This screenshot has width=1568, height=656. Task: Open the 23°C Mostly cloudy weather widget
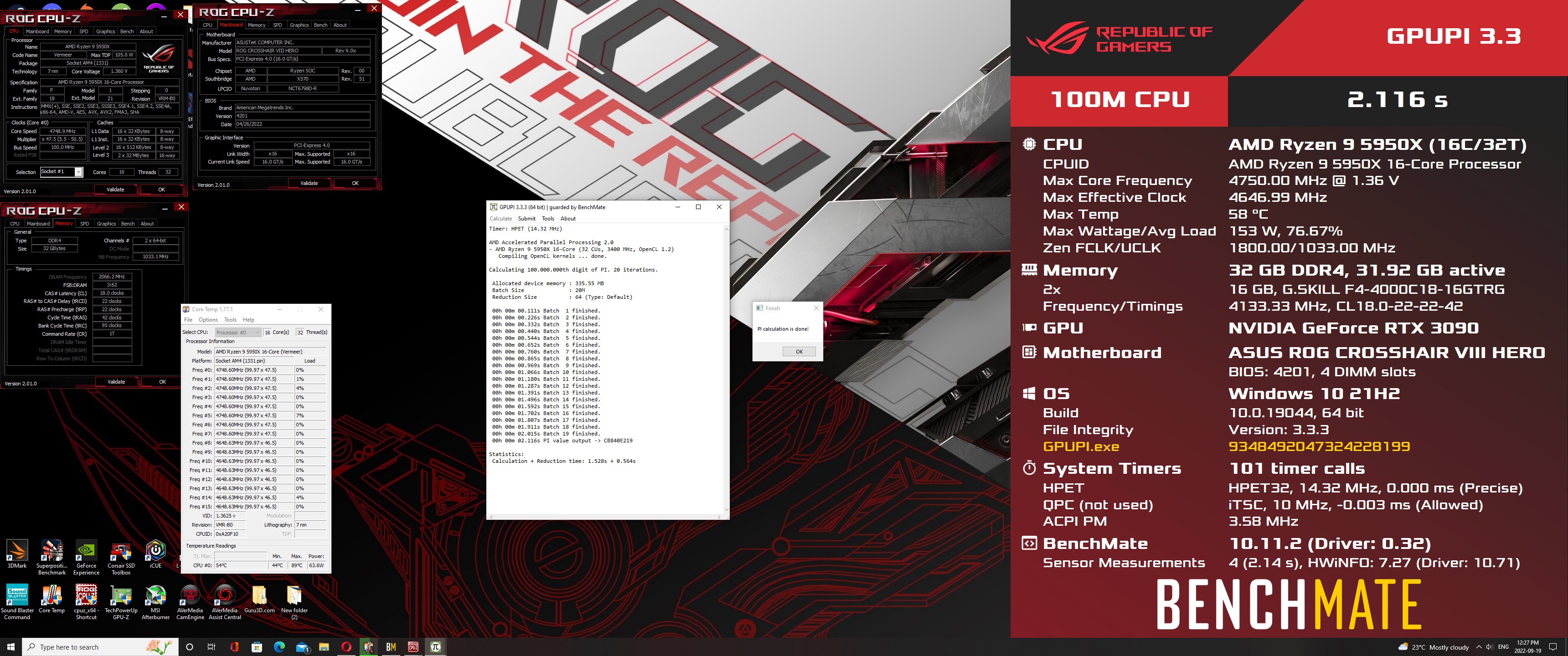(1433, 647)
